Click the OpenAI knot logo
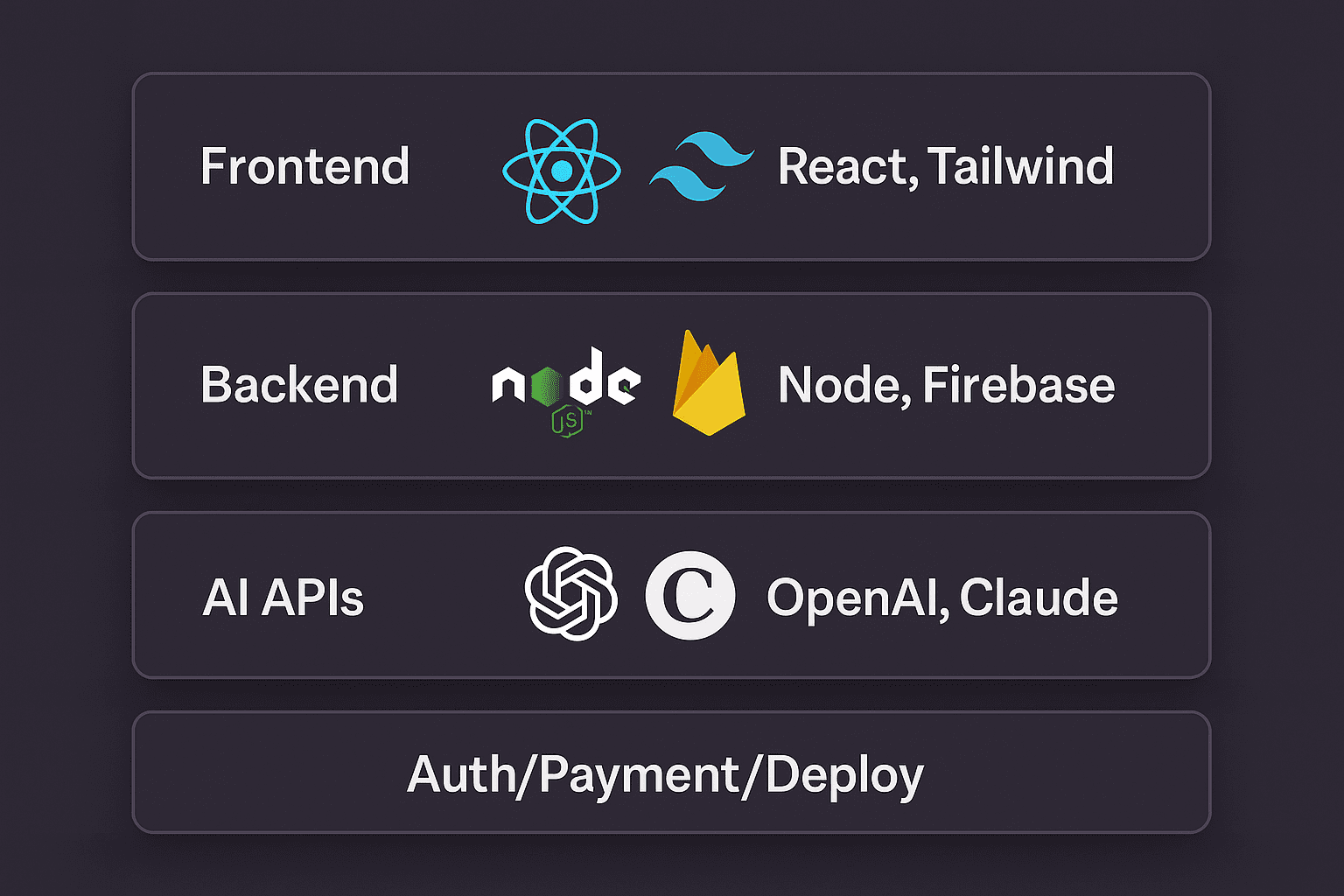The image size is (1344, 896). pyautogui.click(x=570, y=594)
